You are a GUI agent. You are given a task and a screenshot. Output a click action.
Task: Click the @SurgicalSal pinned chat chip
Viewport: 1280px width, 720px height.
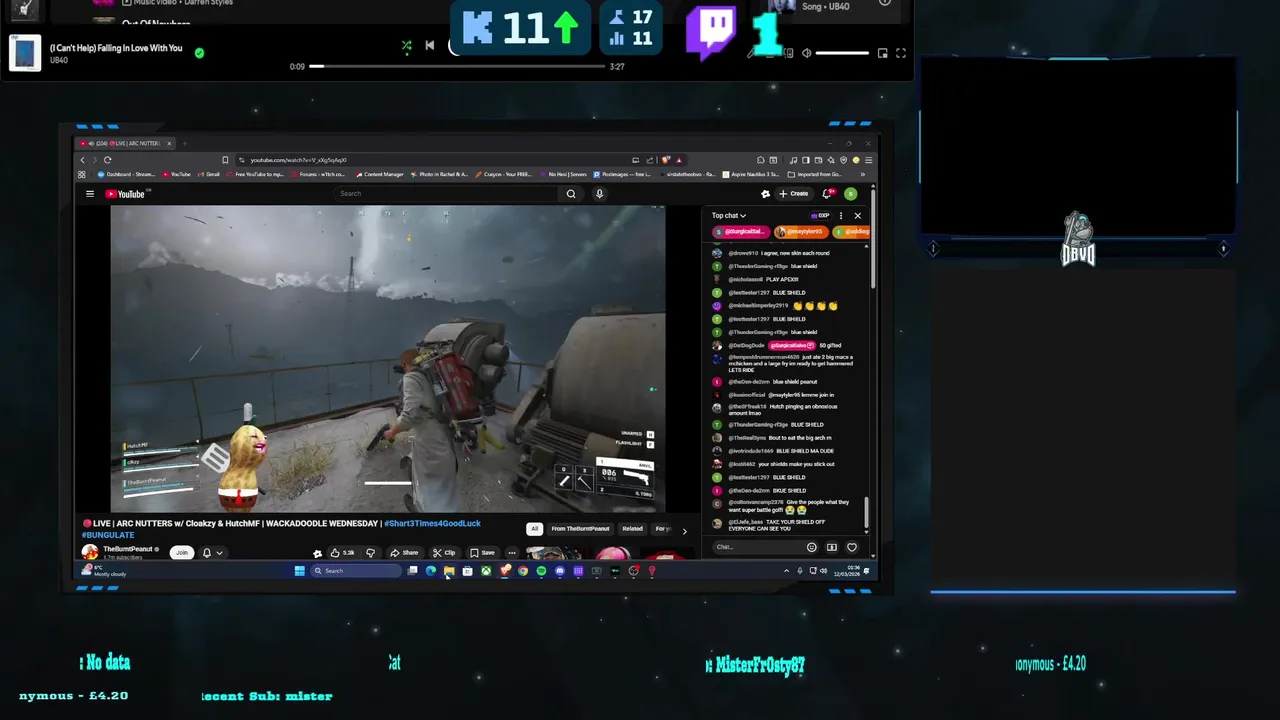(x=740, y=231)
